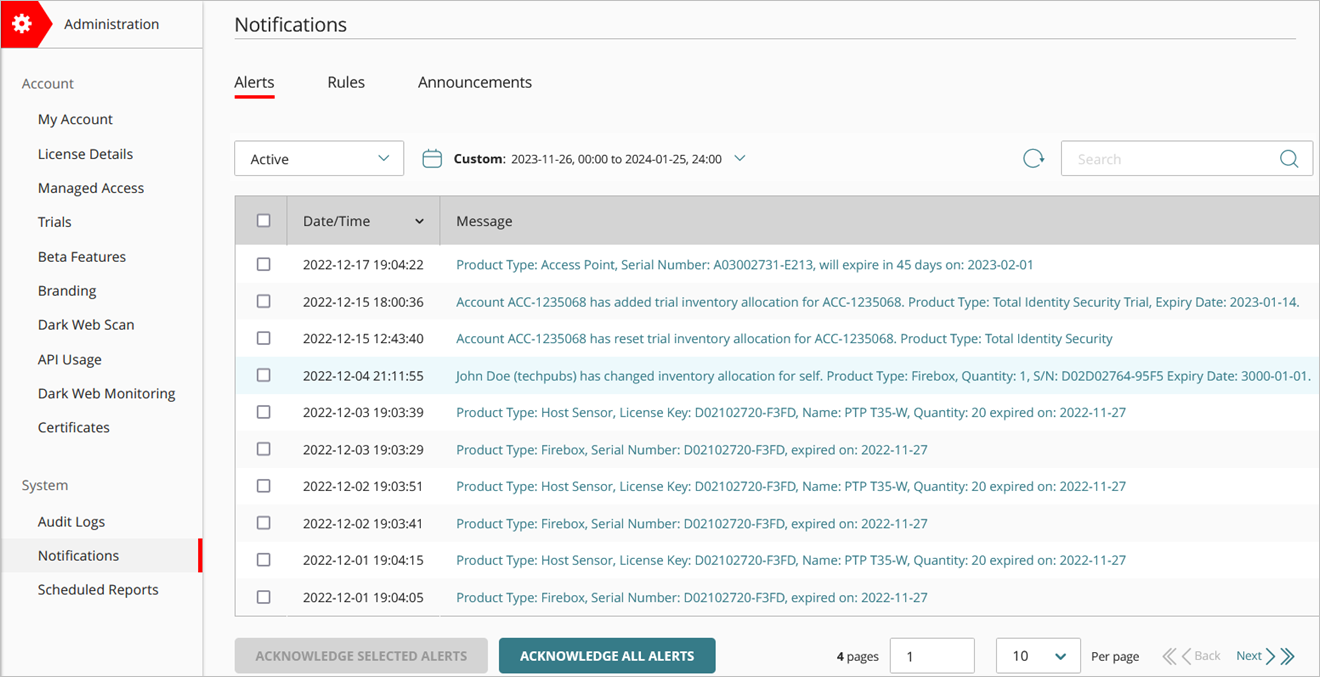Open the per-page count dropdown
1320x677 pixels.
(1037, 655)
